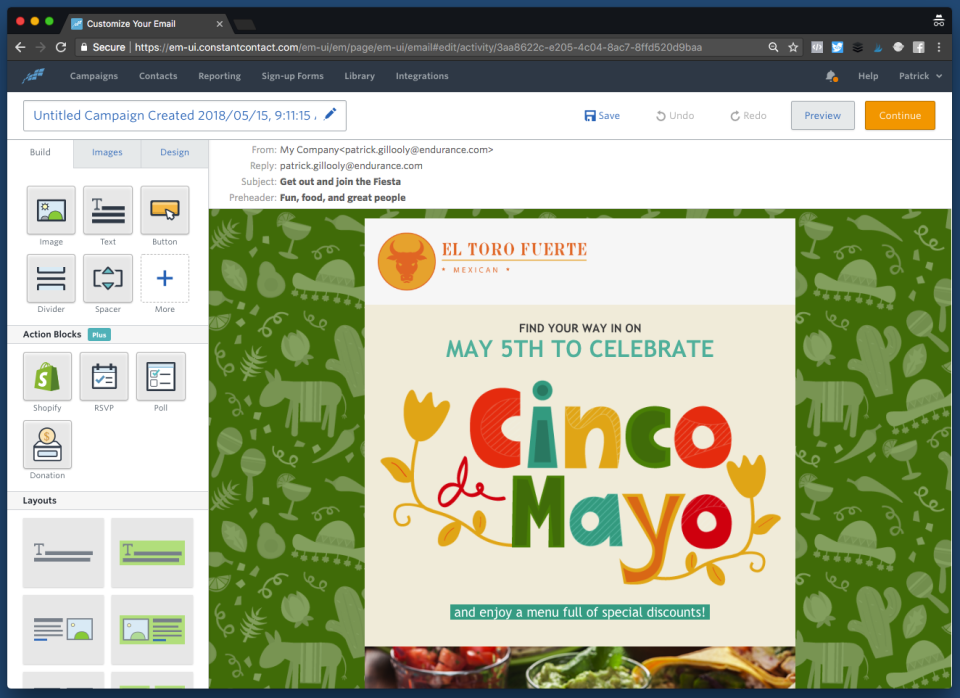Open the Campaigns menu

pyautogui.click(x=93, y=76)
